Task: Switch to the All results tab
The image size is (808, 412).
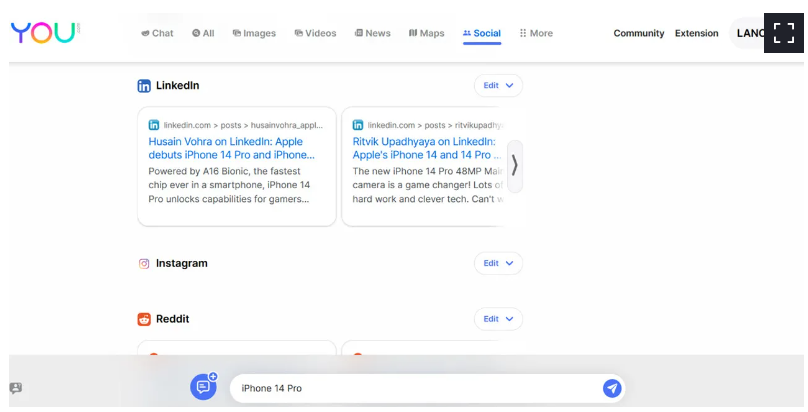Action: point(203,33)
